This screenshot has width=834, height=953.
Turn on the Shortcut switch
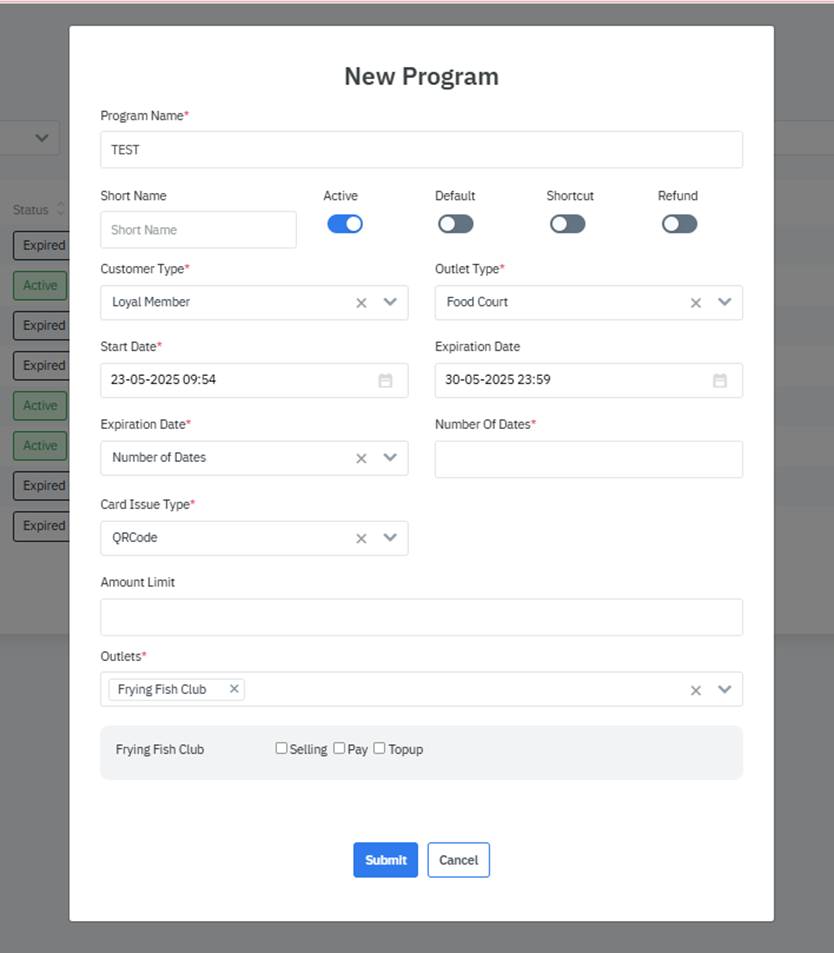(x=567, y=224)
